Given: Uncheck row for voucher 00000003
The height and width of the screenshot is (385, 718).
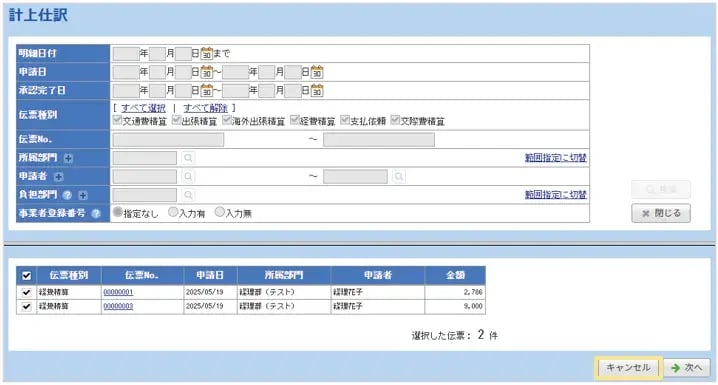Looking at the screenshot, I should 27,306.
